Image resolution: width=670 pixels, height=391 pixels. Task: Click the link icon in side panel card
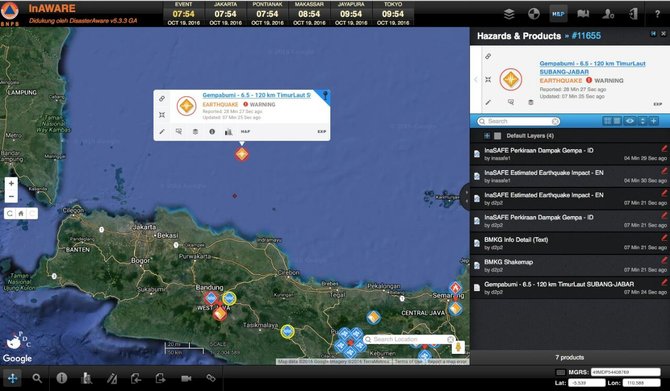[x=488, y=56]
